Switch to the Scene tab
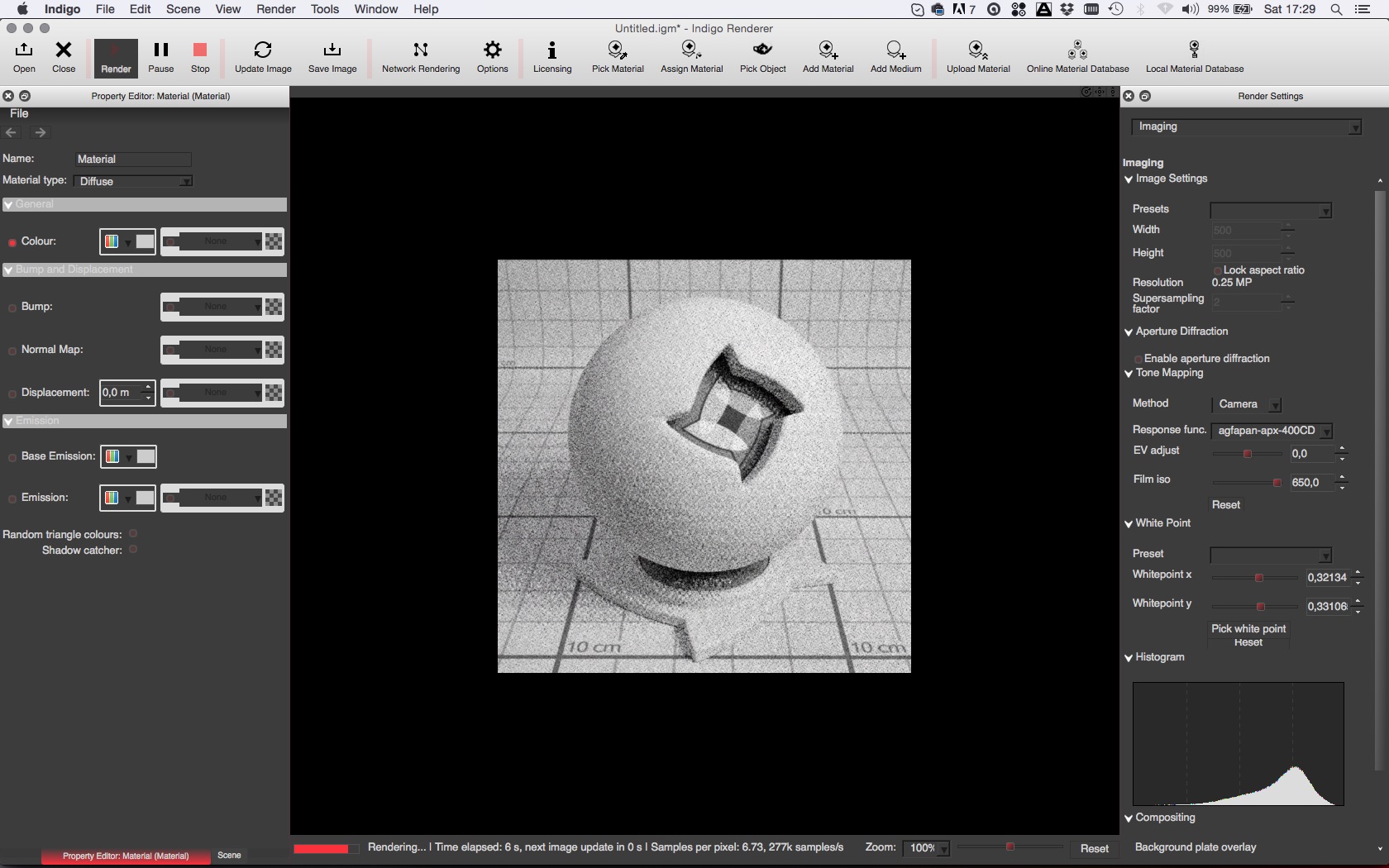 pyautogui.click(x=229, y=856)
